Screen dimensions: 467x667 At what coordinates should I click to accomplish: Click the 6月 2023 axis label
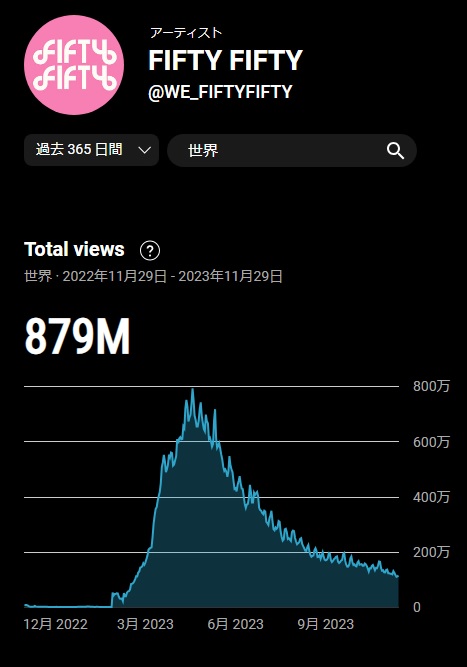tap(236, 624)
